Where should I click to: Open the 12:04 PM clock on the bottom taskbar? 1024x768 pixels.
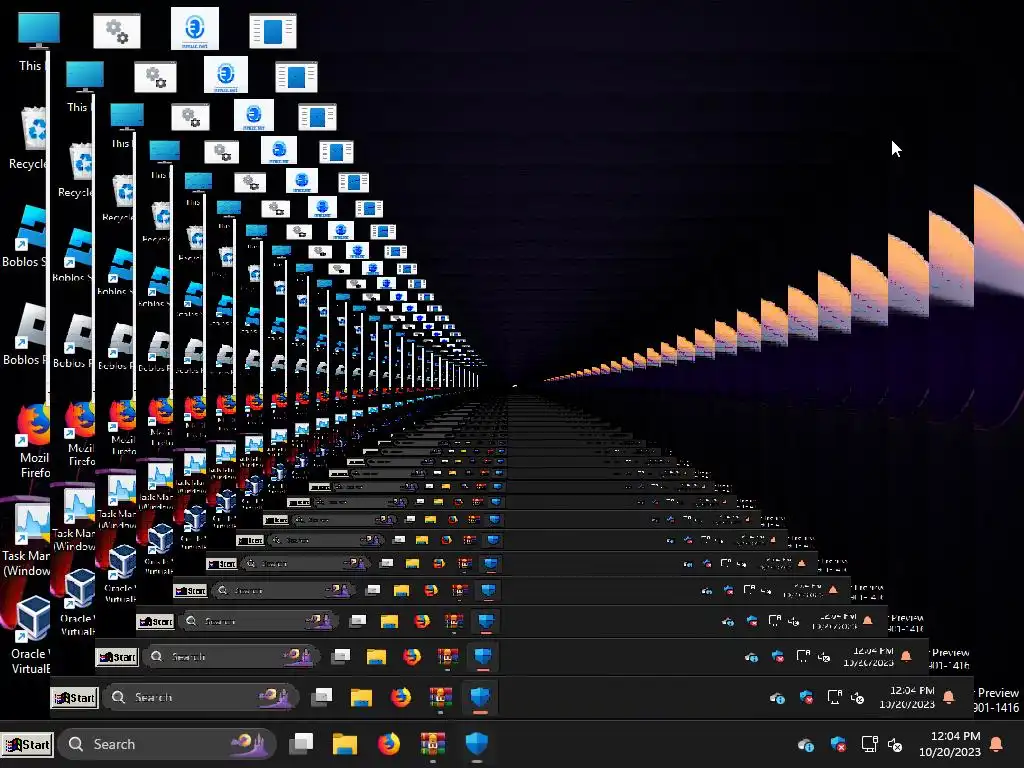click(x=950, y=744)
